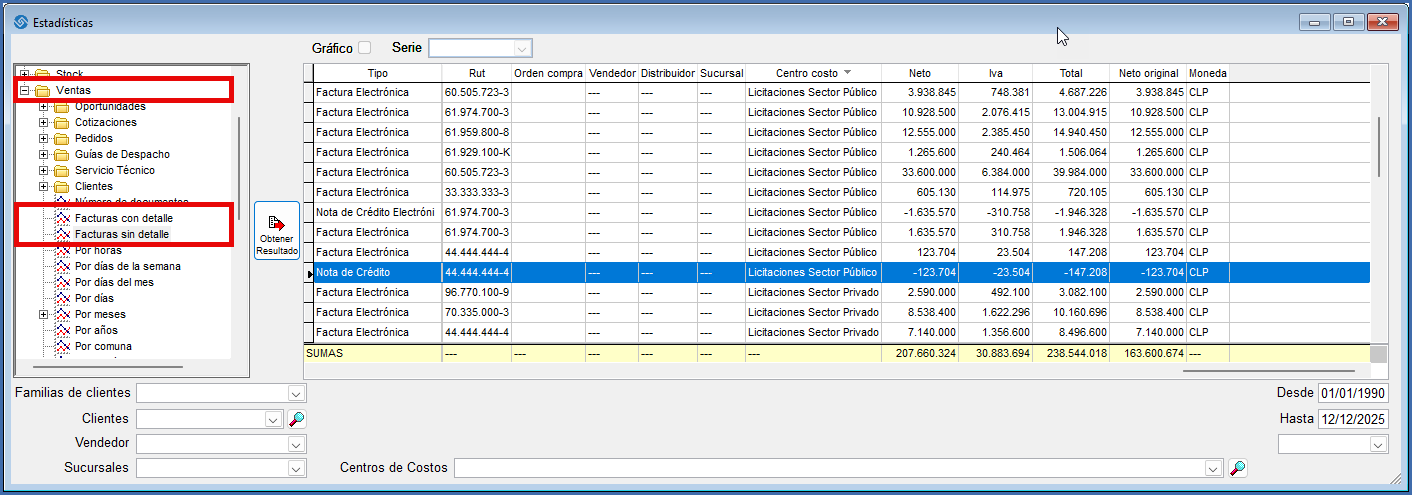Click the Distribuidor column header

[x=668, y=73]
